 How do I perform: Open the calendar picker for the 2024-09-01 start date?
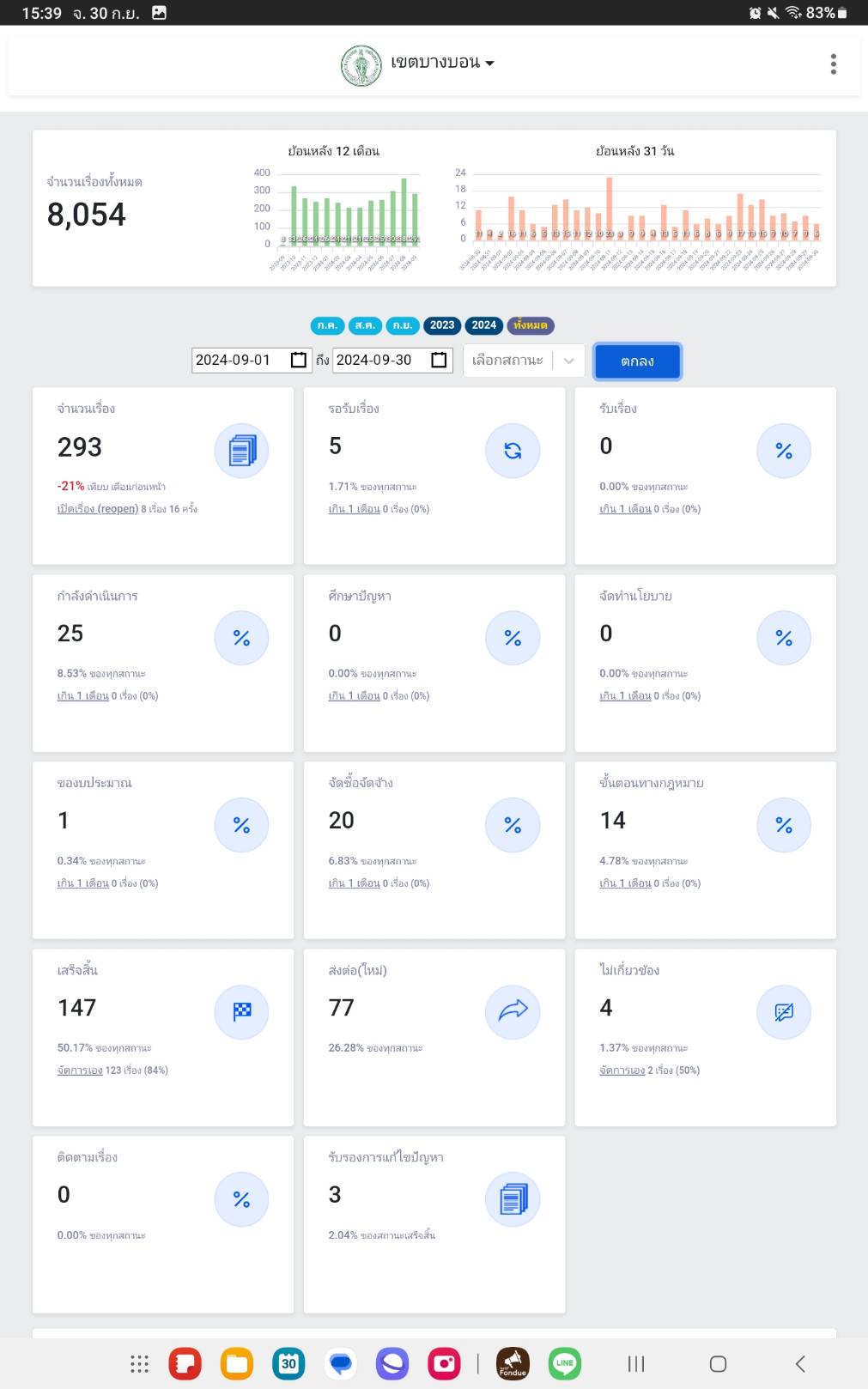(298, 360)
